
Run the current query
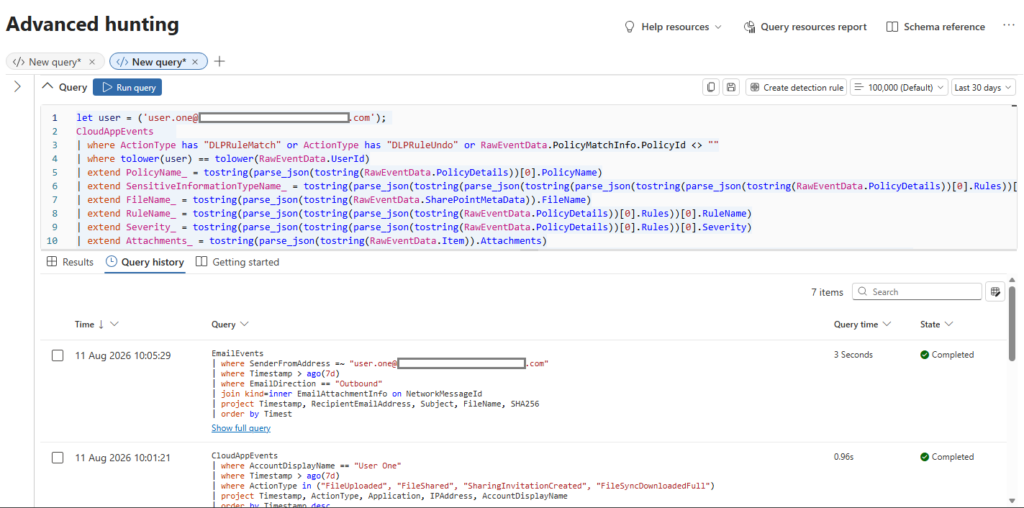tap(127, 87)
